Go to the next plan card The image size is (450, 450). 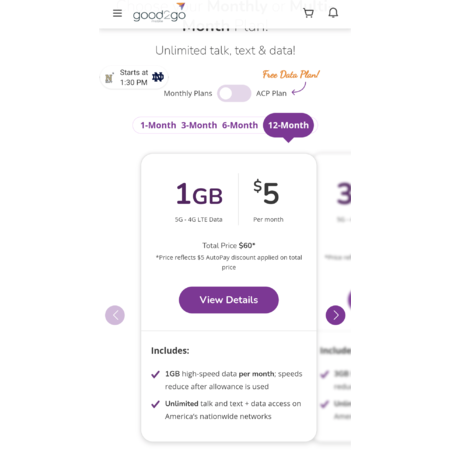point(335,315)
